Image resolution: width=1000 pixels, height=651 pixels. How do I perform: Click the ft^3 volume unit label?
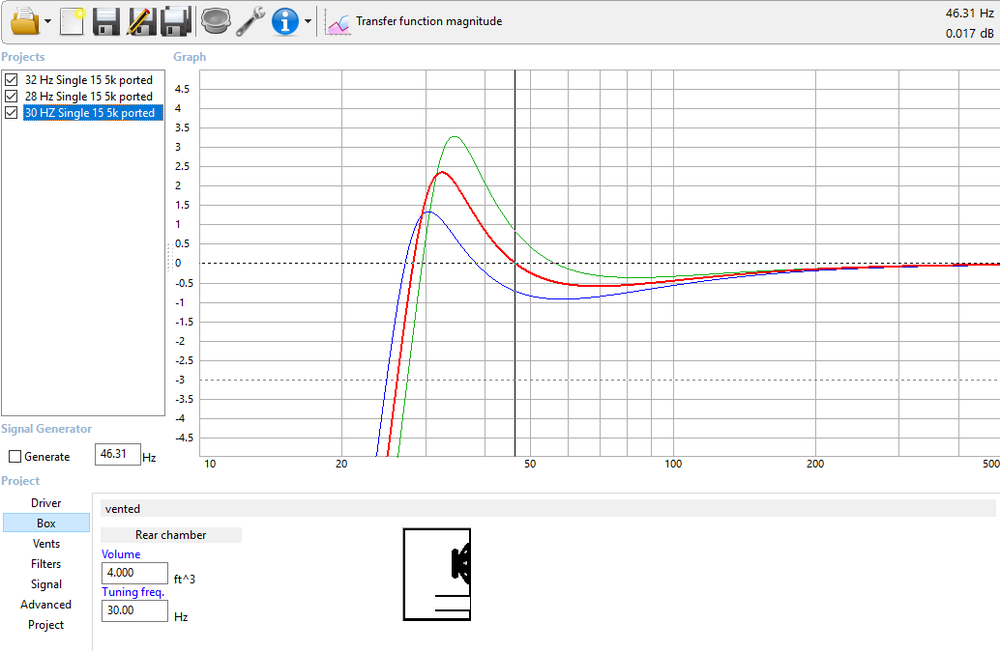[185, 579]
